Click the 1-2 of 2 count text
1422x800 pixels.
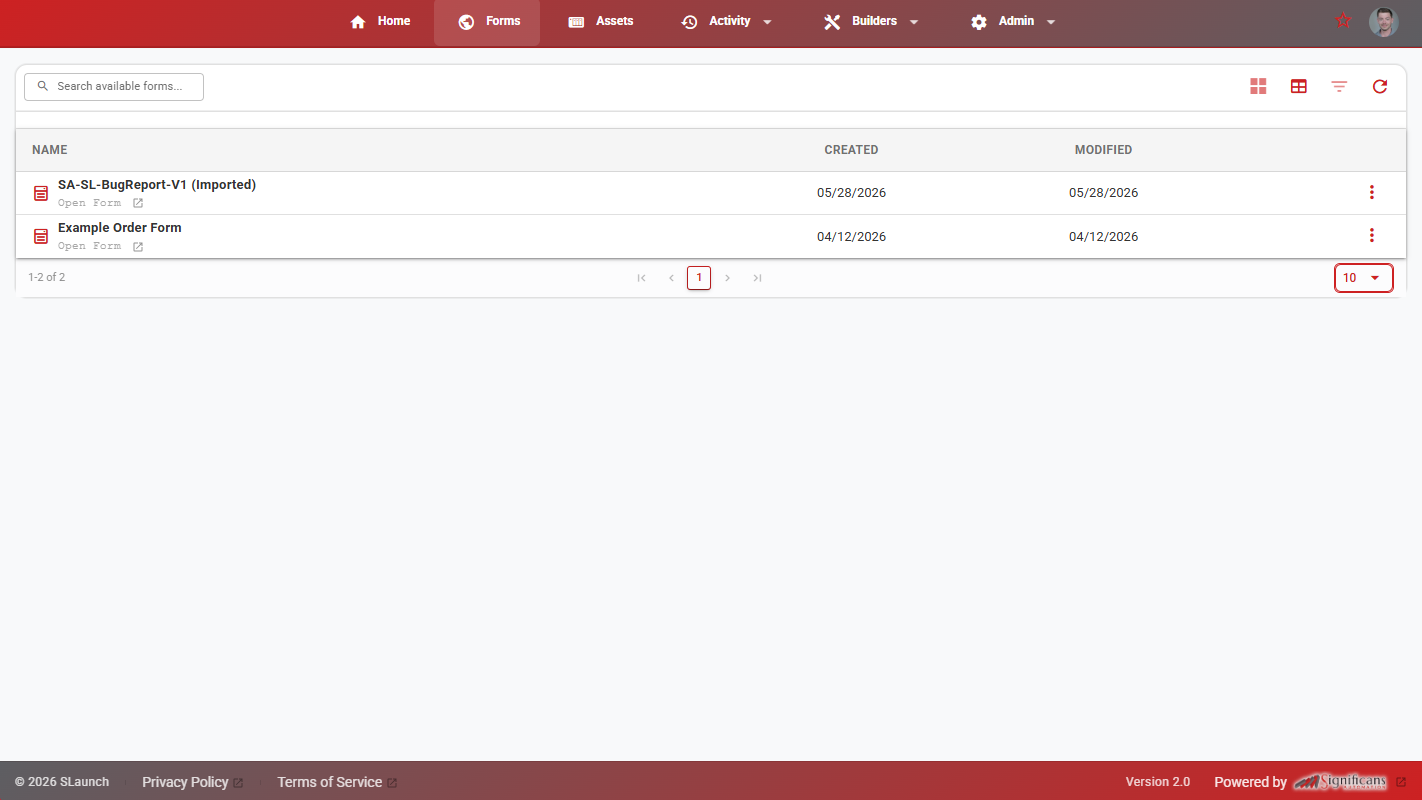tap(47, 277)
